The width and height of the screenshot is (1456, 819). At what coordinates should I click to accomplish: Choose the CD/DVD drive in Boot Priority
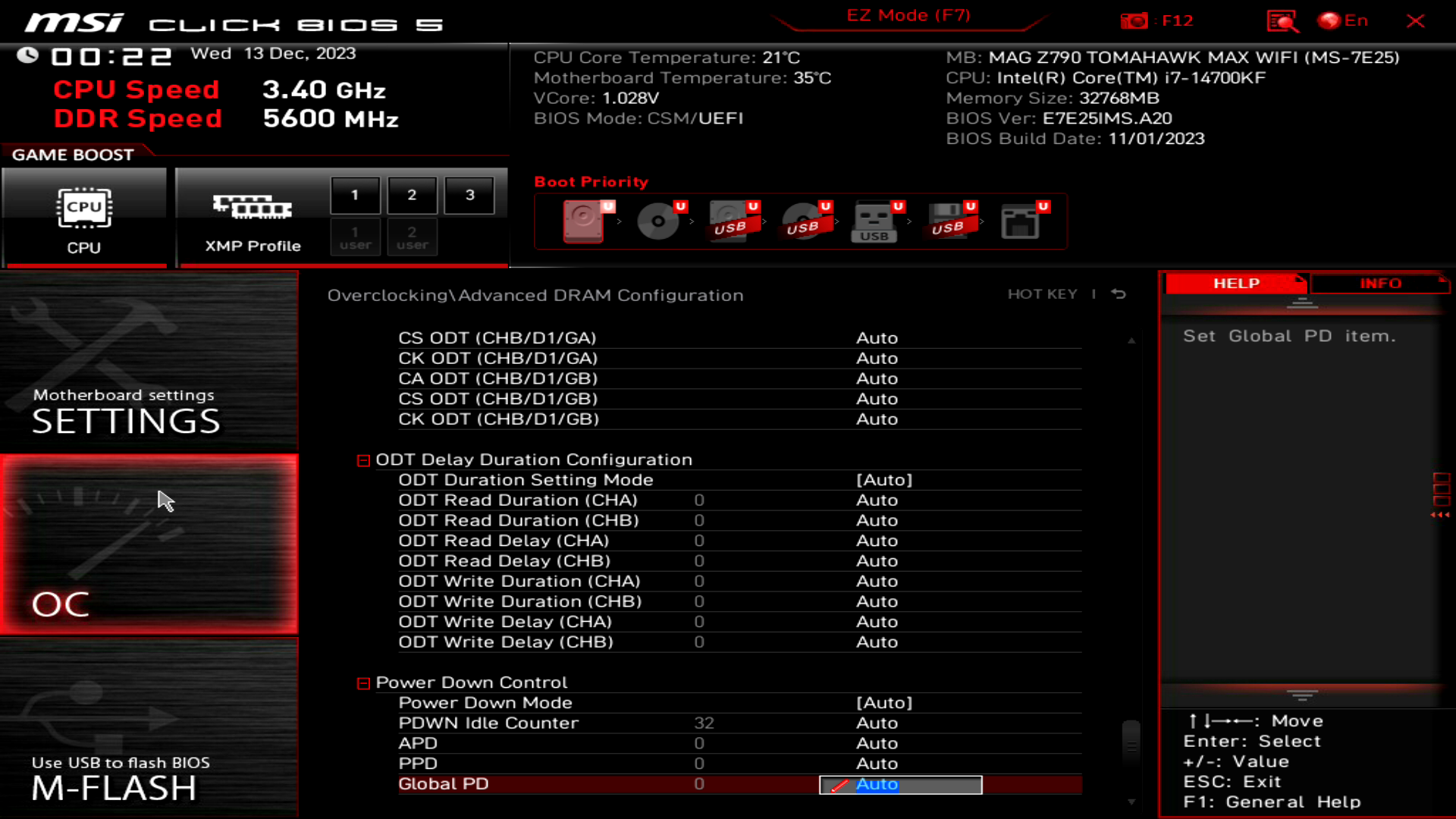point(657,221)
